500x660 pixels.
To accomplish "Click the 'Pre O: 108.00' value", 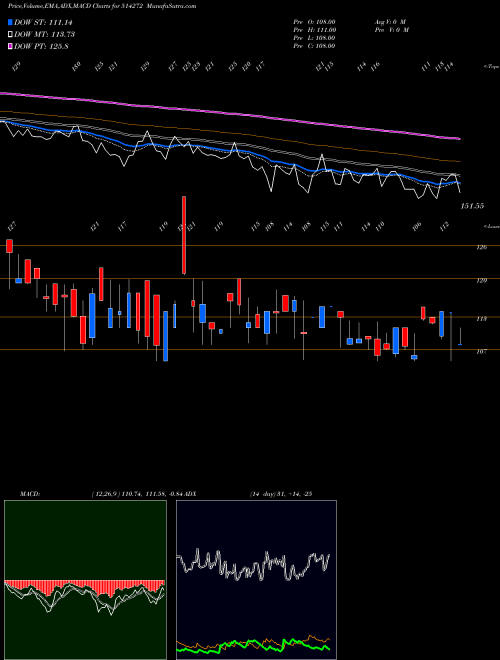I will coord(314,22).
